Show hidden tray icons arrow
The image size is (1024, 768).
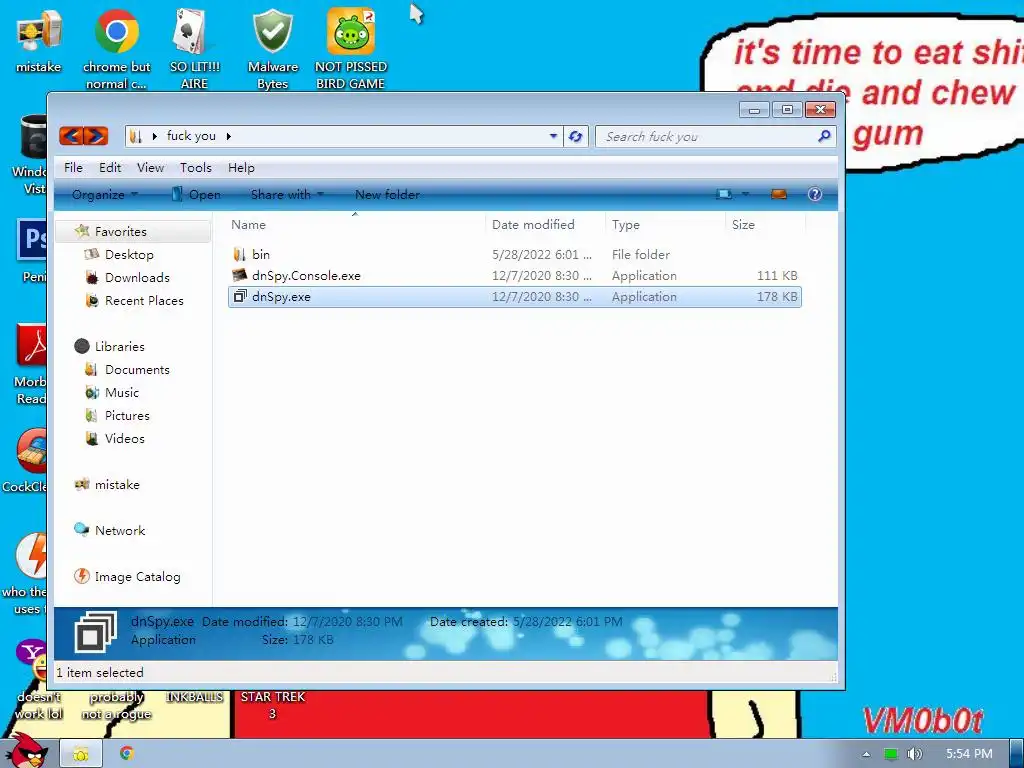coord(866,754)
